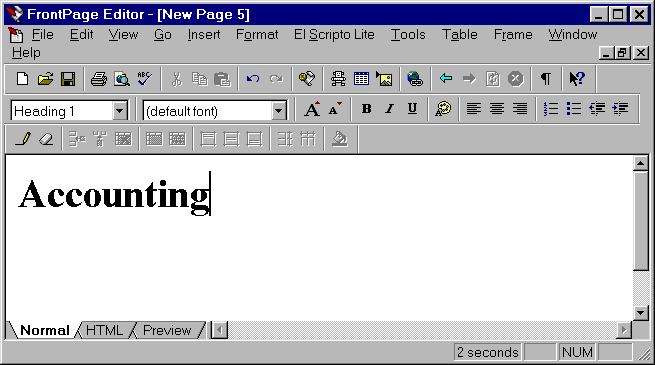Run the spelling check icon
The height and width of the screenshot is (365, 655).
pos(145,79)
